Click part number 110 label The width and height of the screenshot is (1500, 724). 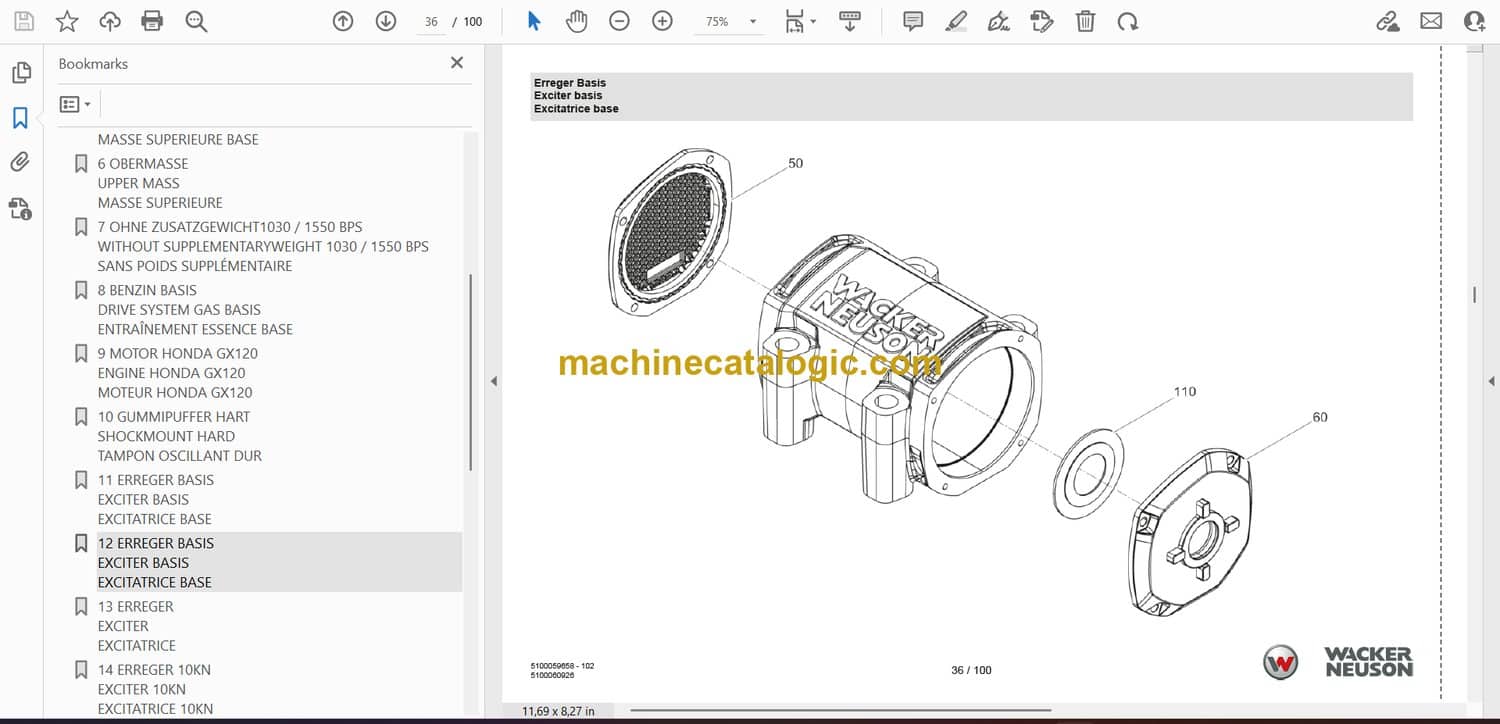pos(1184,392)
